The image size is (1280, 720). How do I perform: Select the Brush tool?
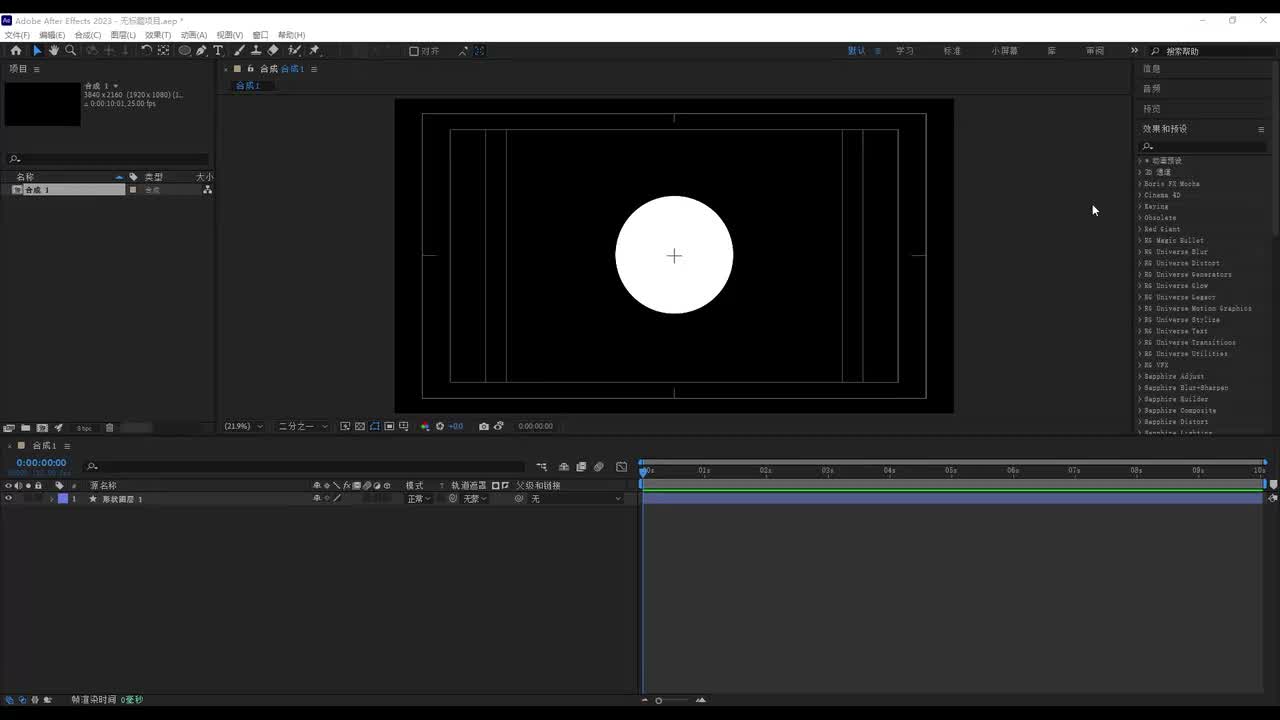(x=240, y=51)
